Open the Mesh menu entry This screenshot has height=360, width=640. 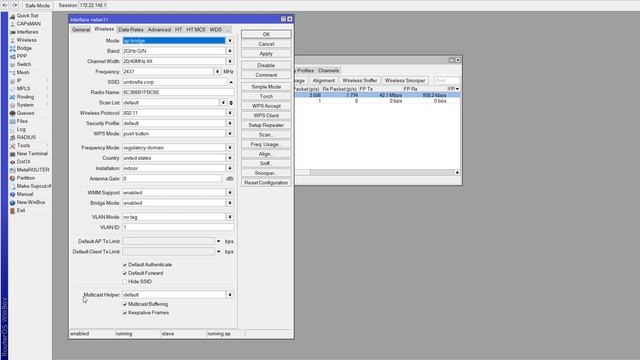23,72
